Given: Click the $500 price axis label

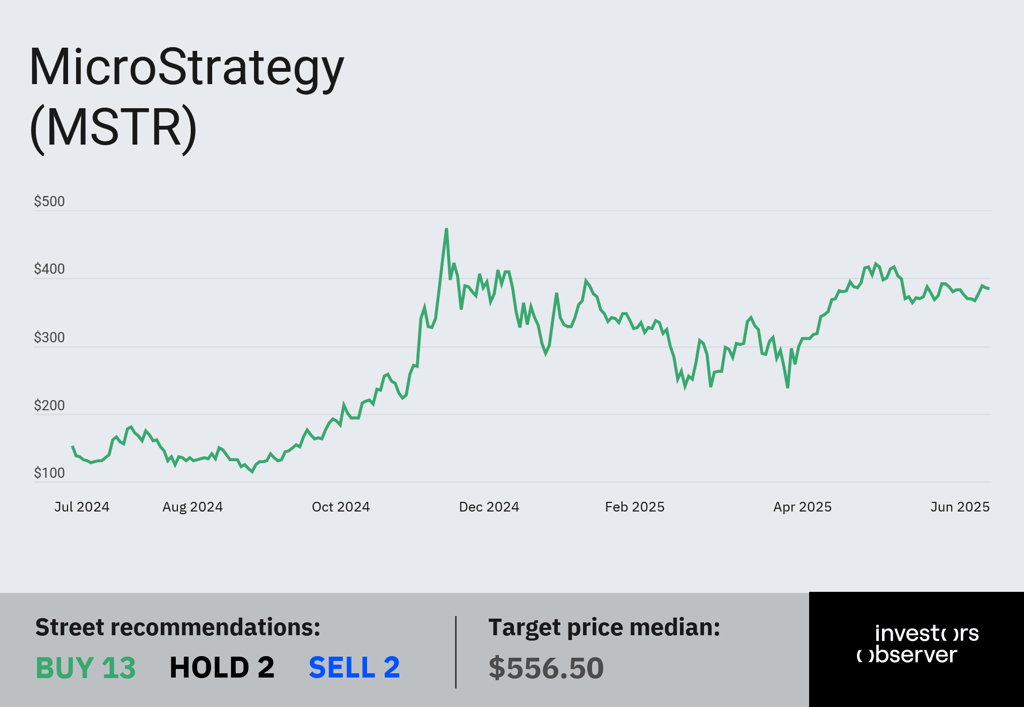Looking at the screenshot, I should pyautogui.click(x=50, y=202).
